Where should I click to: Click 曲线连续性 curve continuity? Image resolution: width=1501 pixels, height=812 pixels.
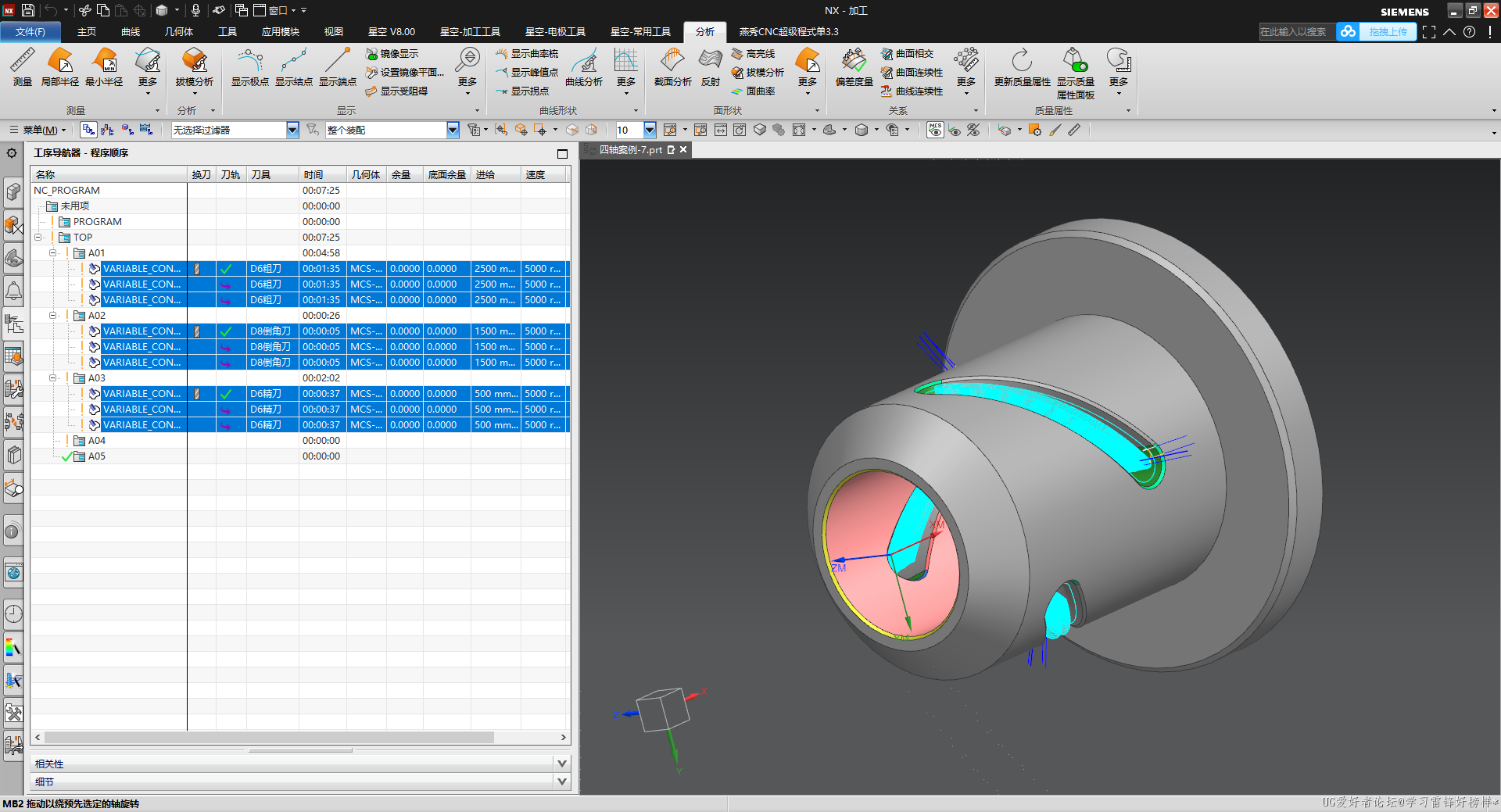tap(912, 91)
